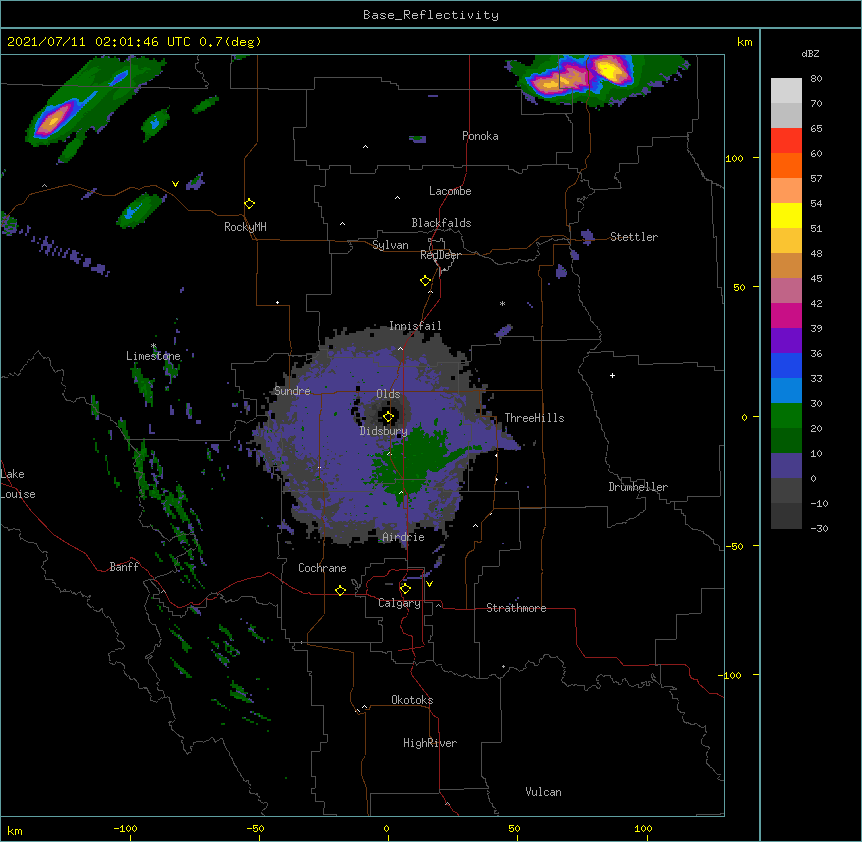Viewport: 862px width, 842px height.
Task: Click the Innisfail city label
Action: tap(415, 326)
